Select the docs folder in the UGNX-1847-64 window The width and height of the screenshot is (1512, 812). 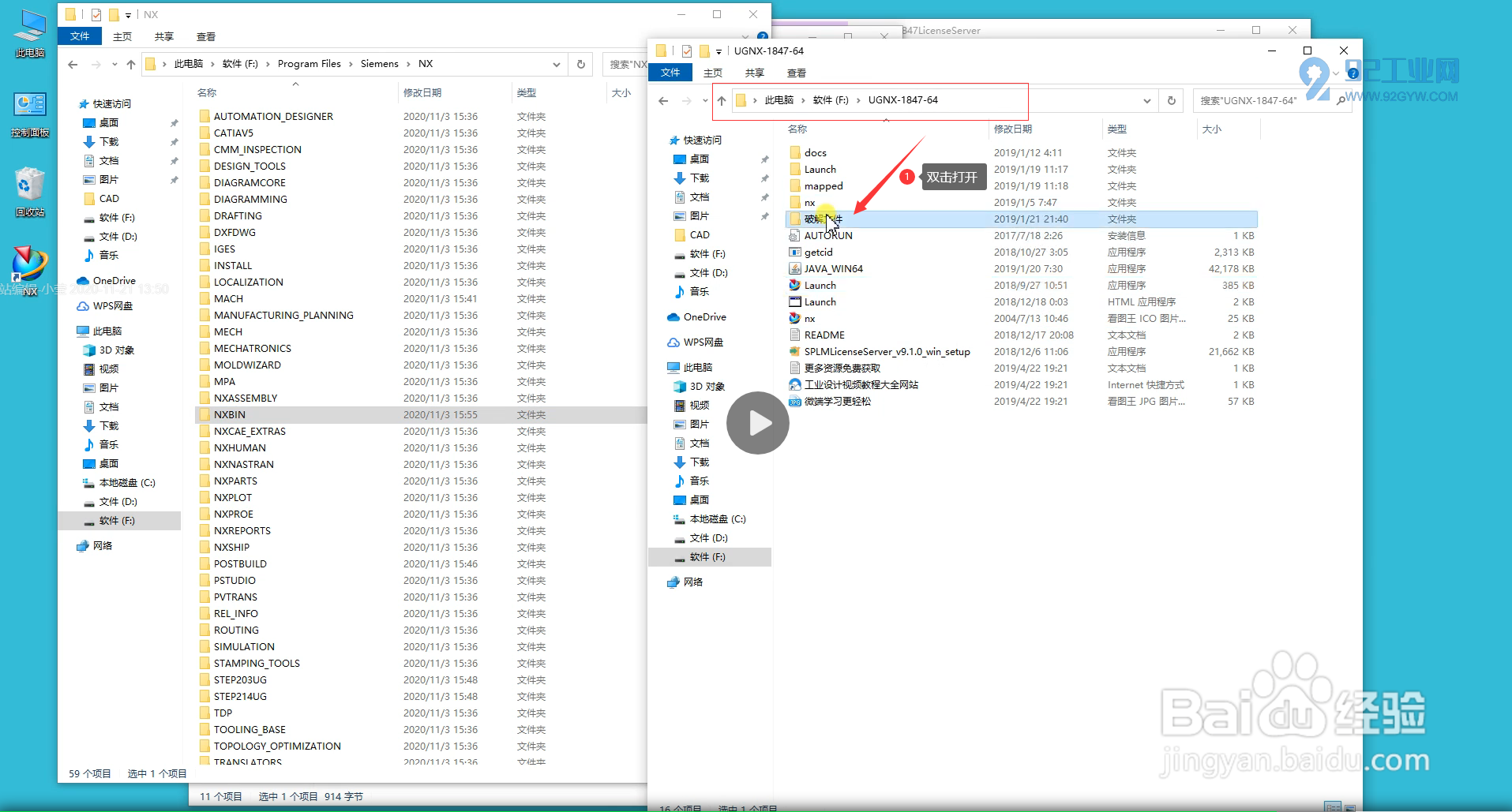[x=815, y=153]
